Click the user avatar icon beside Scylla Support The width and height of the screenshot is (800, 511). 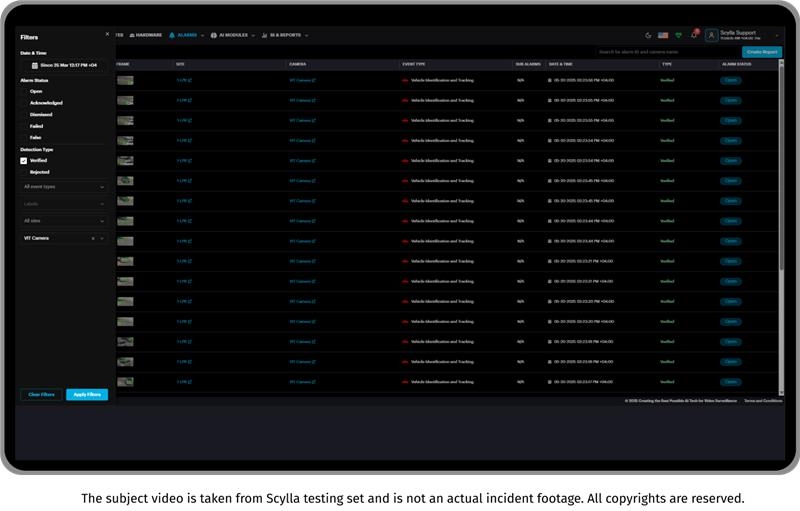pyautogui.click(x=711, y=35)
